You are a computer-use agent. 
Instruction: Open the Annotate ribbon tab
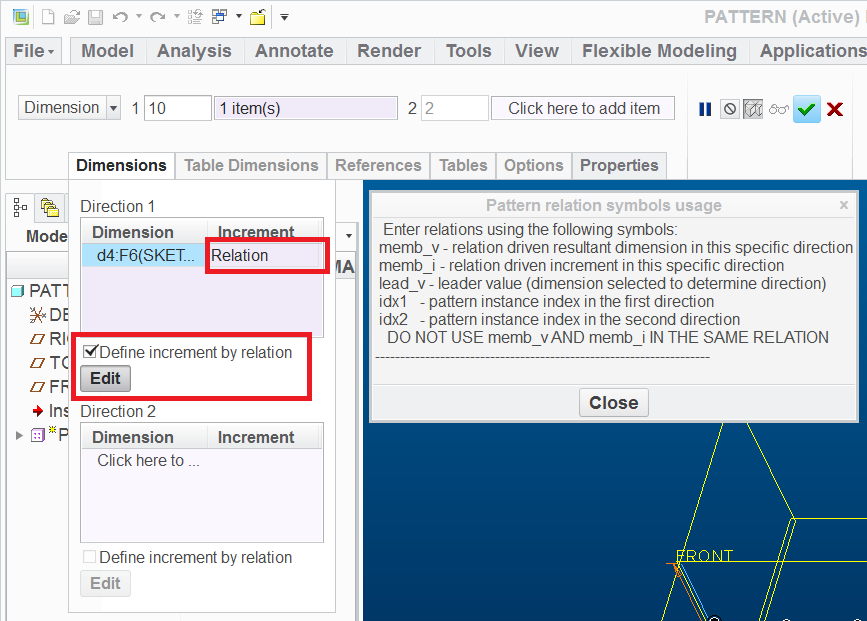pos(294,51)
